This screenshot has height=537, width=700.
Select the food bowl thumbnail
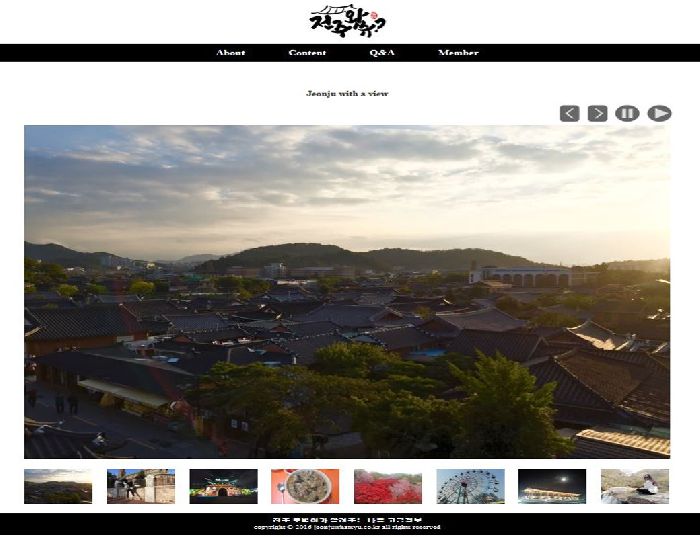[305, 486]
